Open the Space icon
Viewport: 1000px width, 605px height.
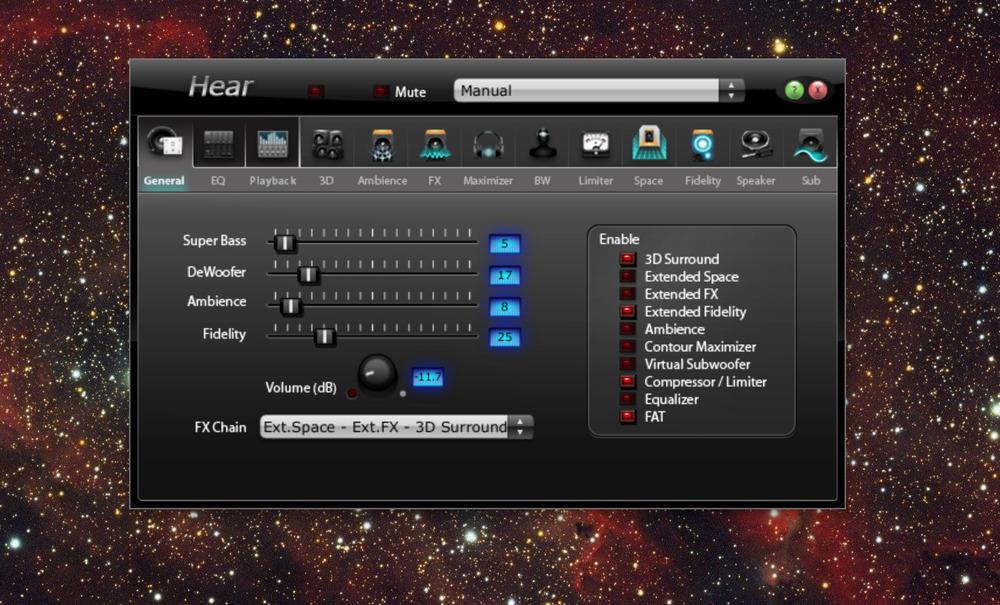(649, 143)
